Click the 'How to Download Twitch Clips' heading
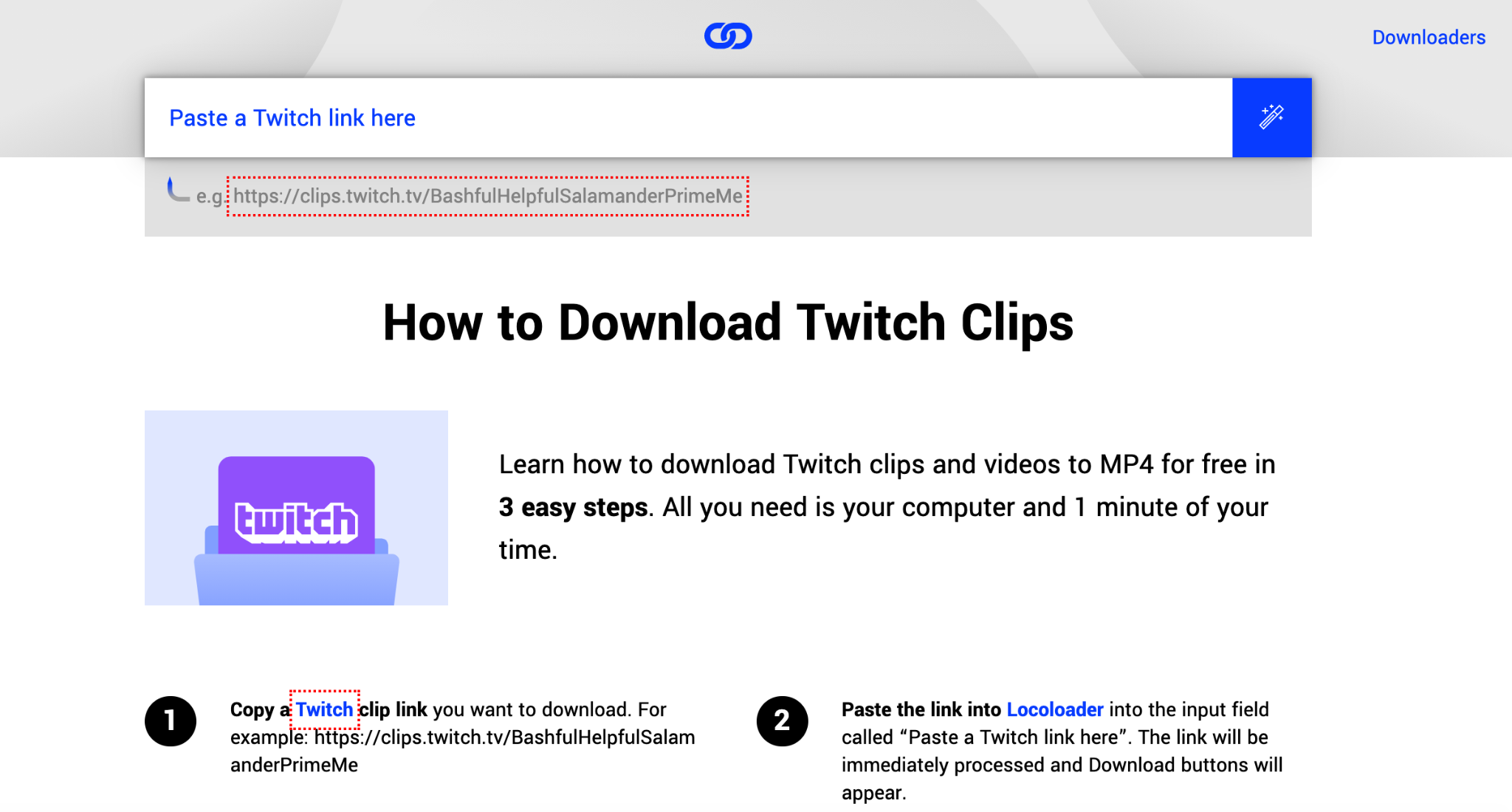The width and height of the screenshot is (1512, 812). (x=728, y=323)
